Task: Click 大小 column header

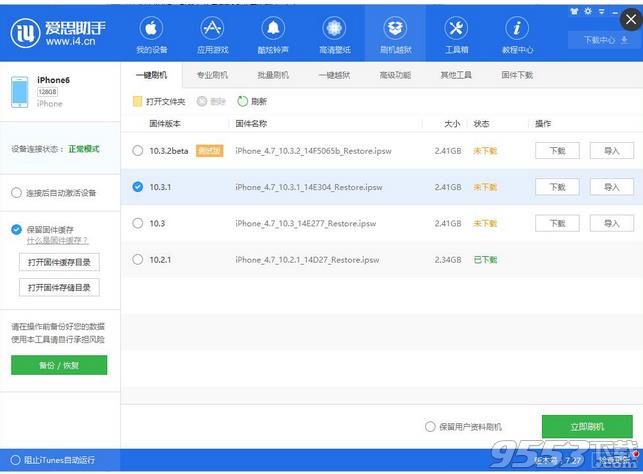Action: 452,123
